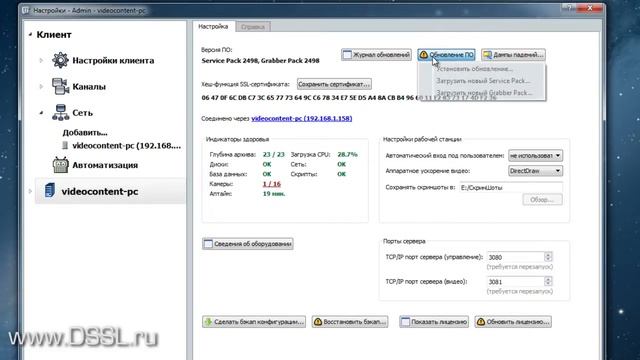
Task: Click the green icon on Сделать бэкап
Action: [x=209, y=322]
